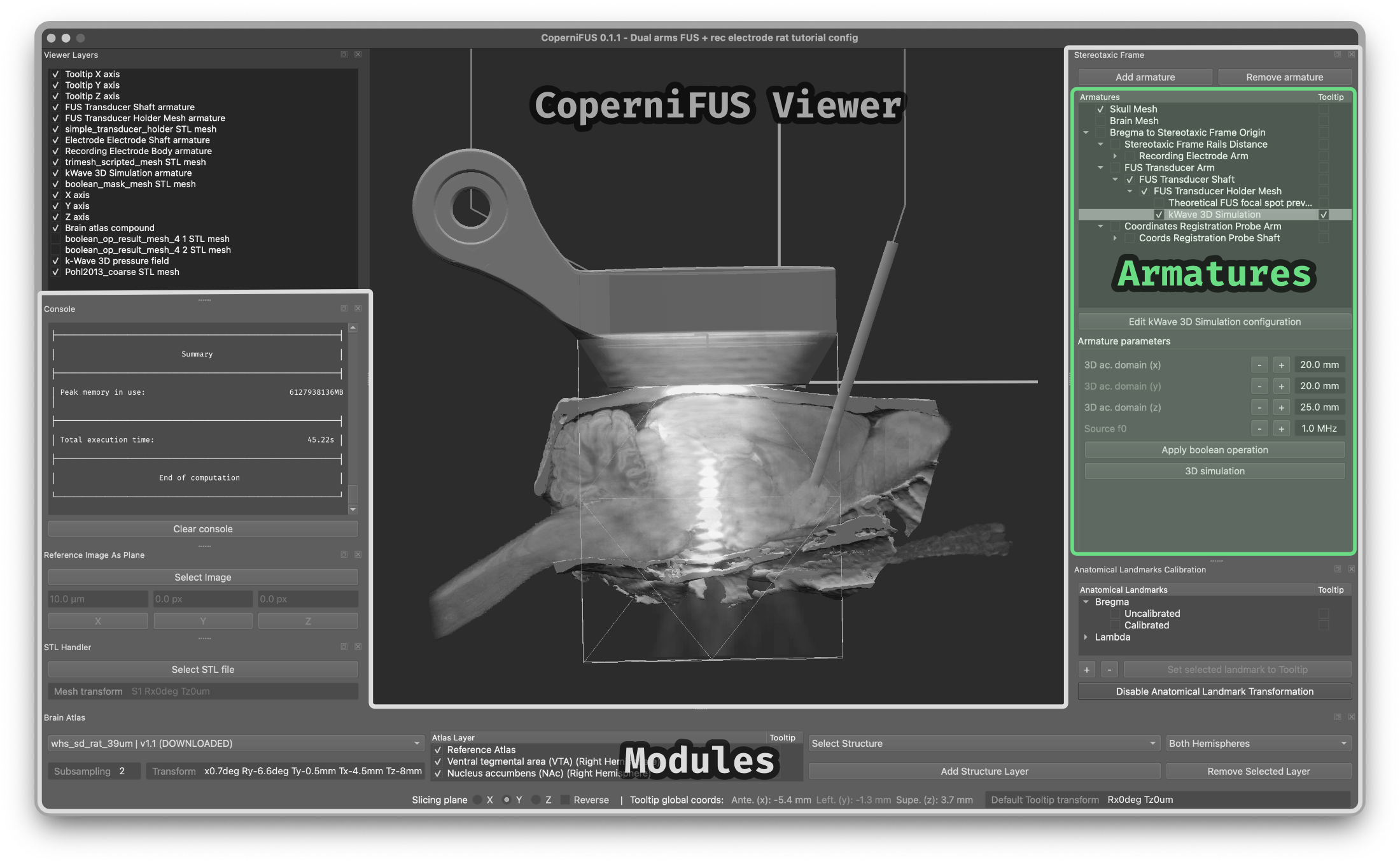Increase 3D ac. domain (x) with plus

[x=1282, y=365]
